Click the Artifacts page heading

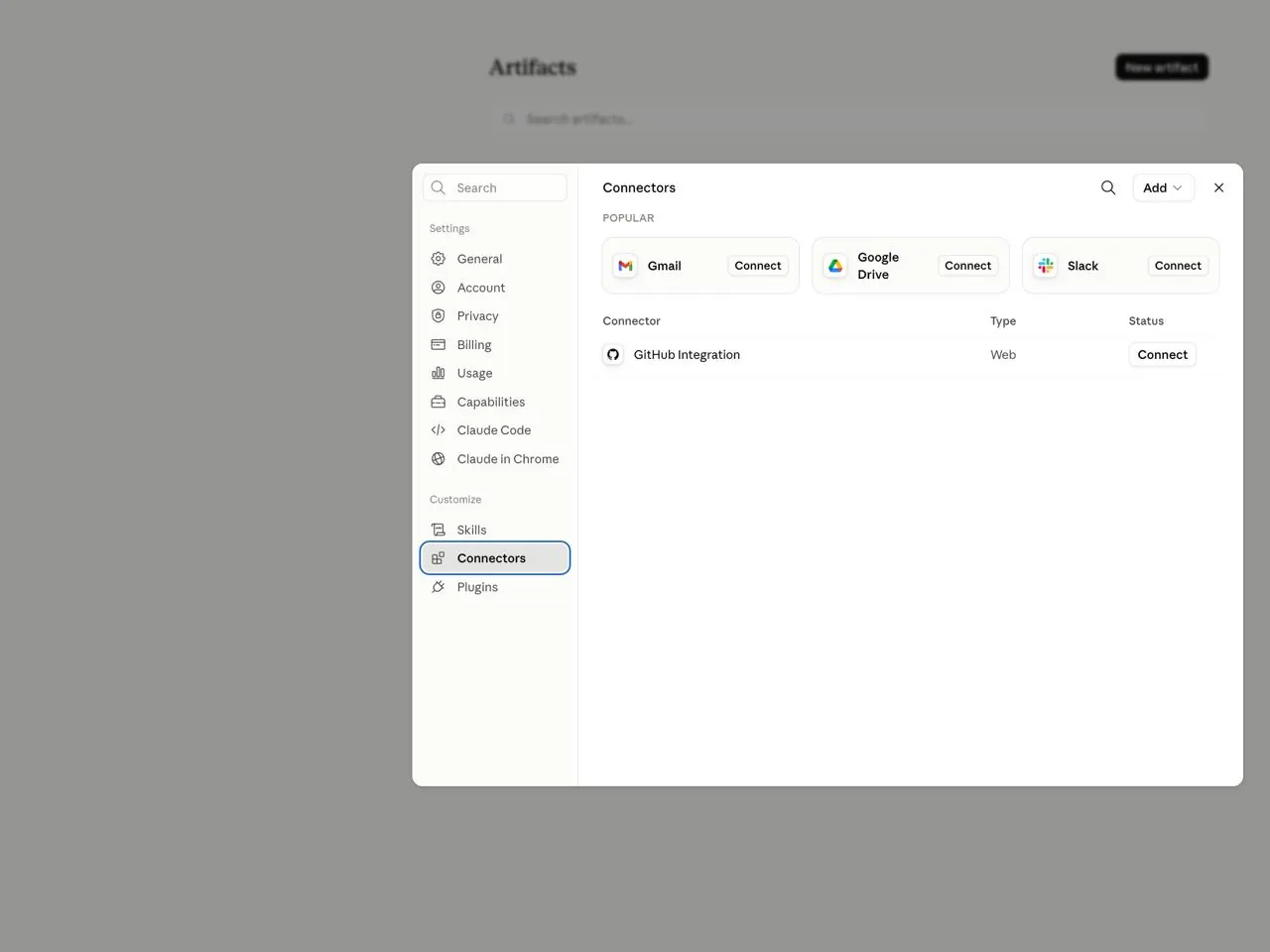tap(533, 67)
